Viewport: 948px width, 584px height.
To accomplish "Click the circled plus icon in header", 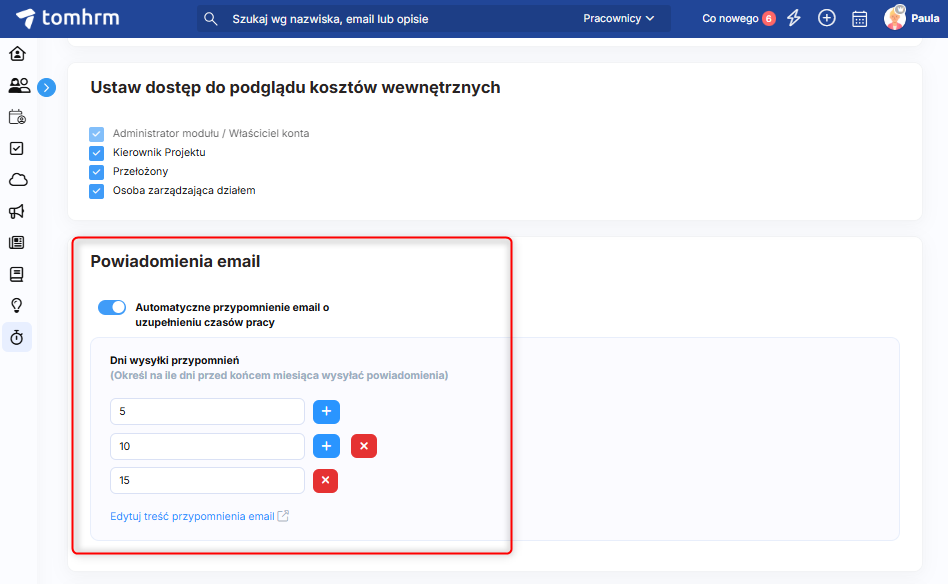I will click(826, 18).
